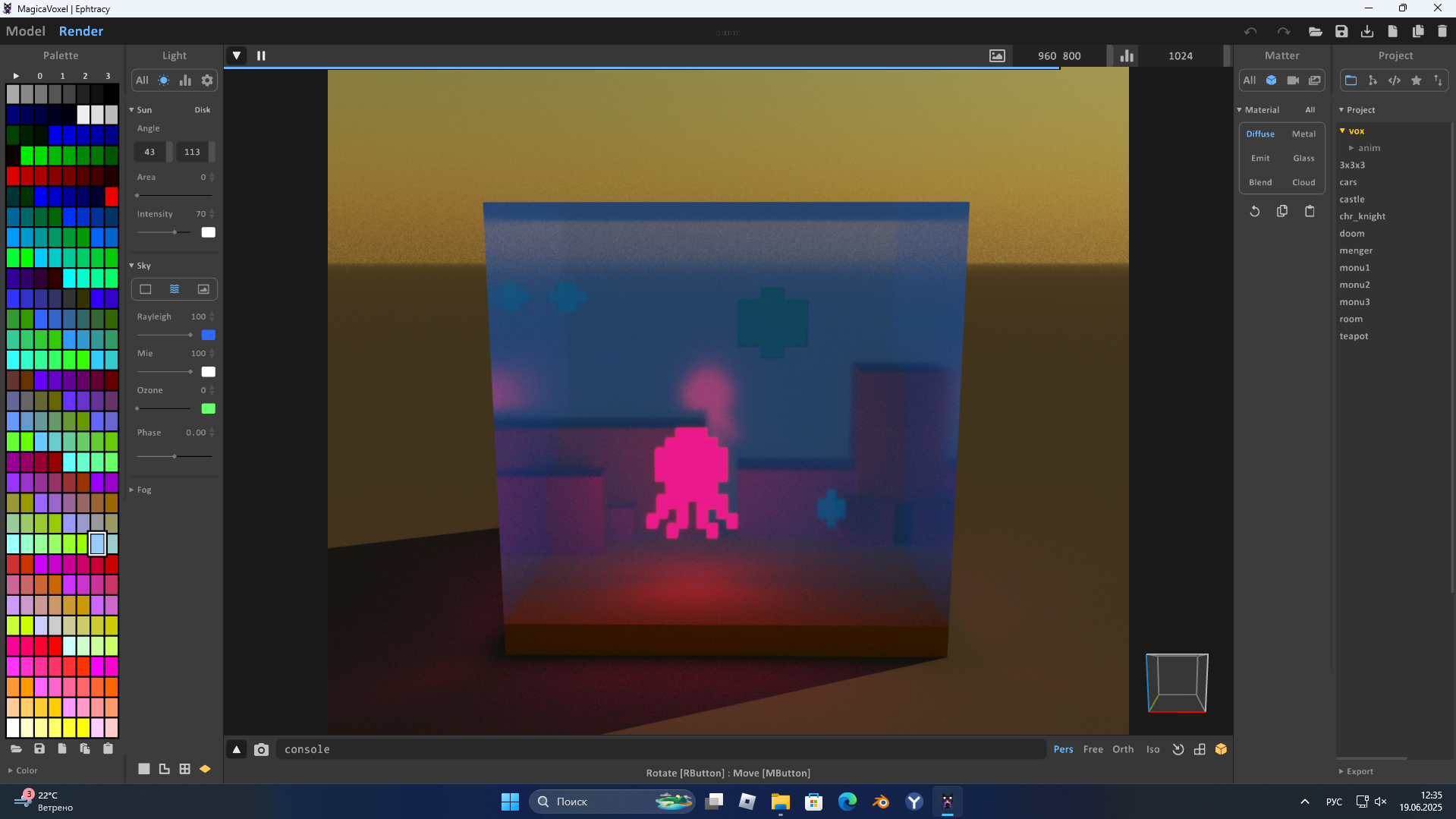Screen dimensions: 1456x819
Task: Switch to the Model tab
Action: point(26,31)
